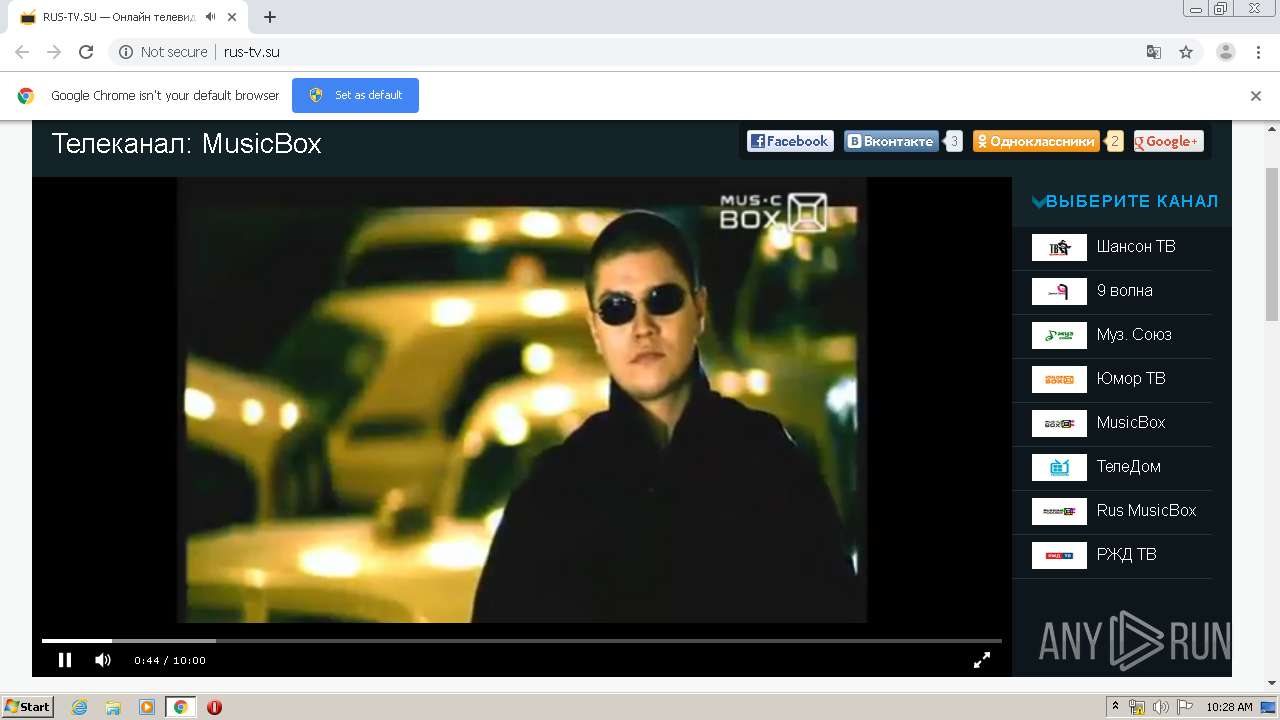Open the Chrome profile avatar menu

pos(1226,52)
